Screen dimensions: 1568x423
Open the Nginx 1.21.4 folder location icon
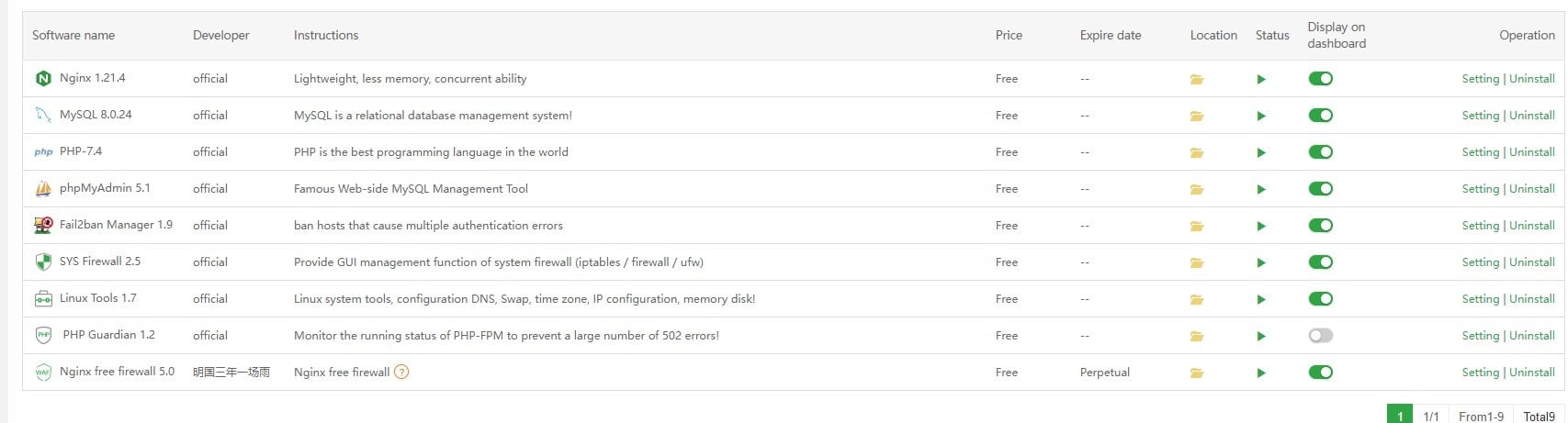(x=1196, y=79)
